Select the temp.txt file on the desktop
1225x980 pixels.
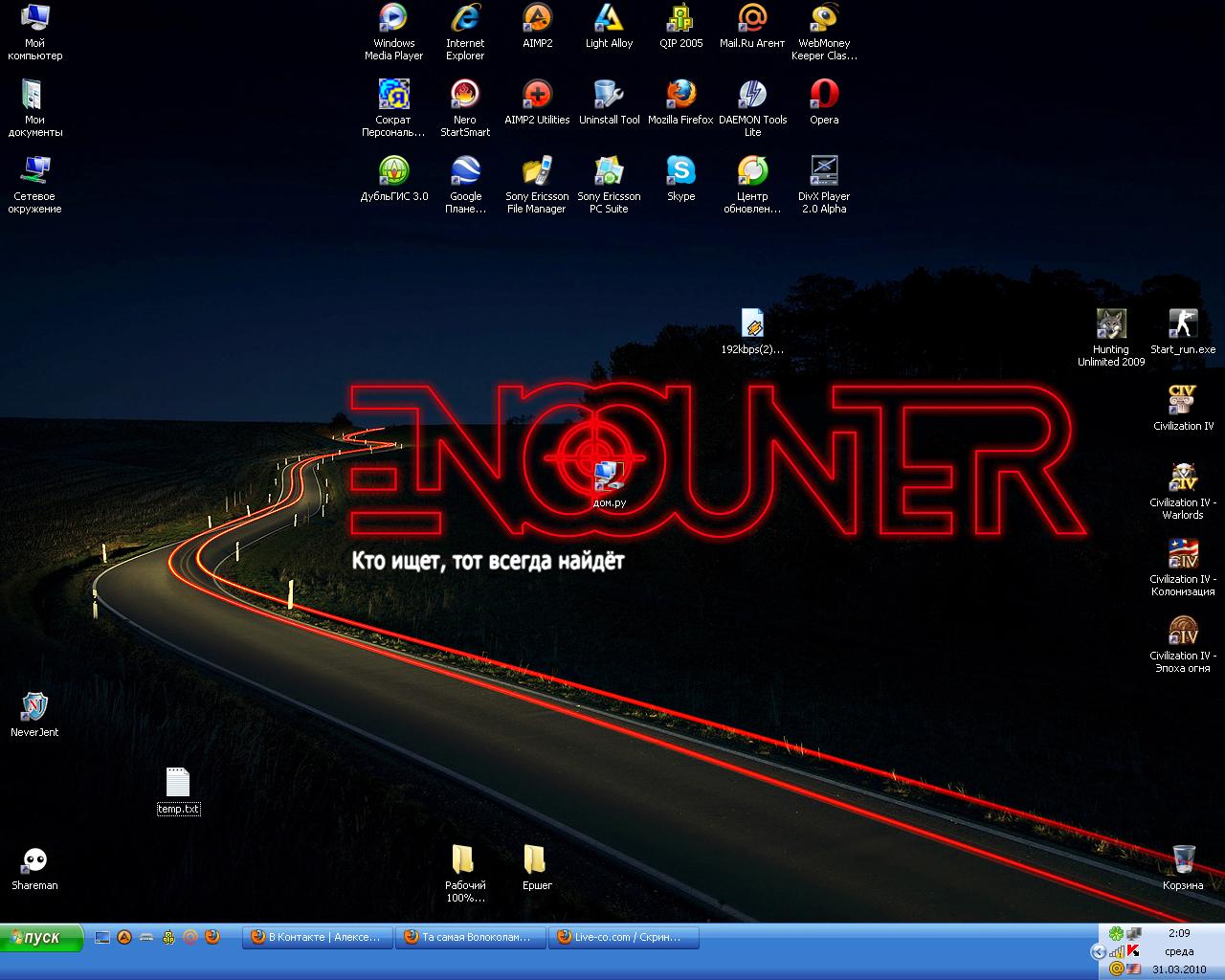178,785
